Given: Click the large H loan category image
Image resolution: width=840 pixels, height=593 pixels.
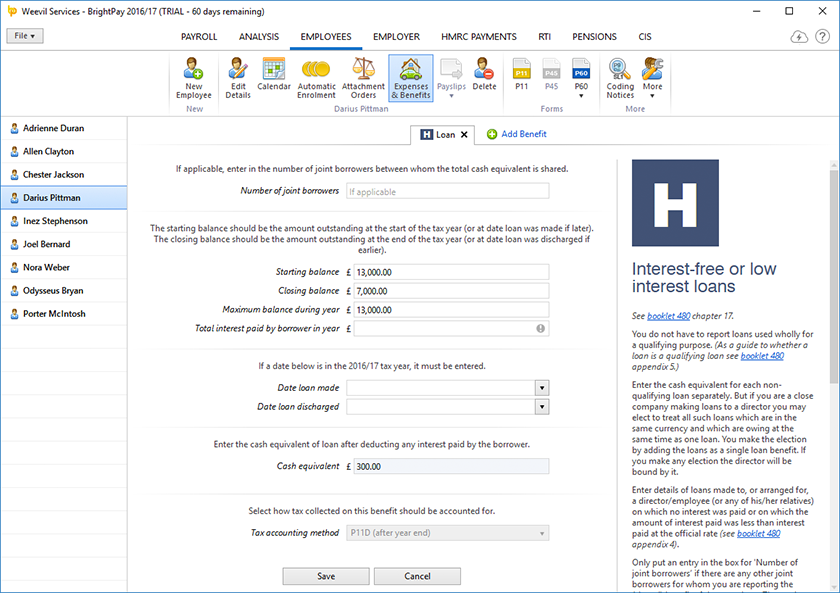Looking at the screenshot, I should [675, 203].
